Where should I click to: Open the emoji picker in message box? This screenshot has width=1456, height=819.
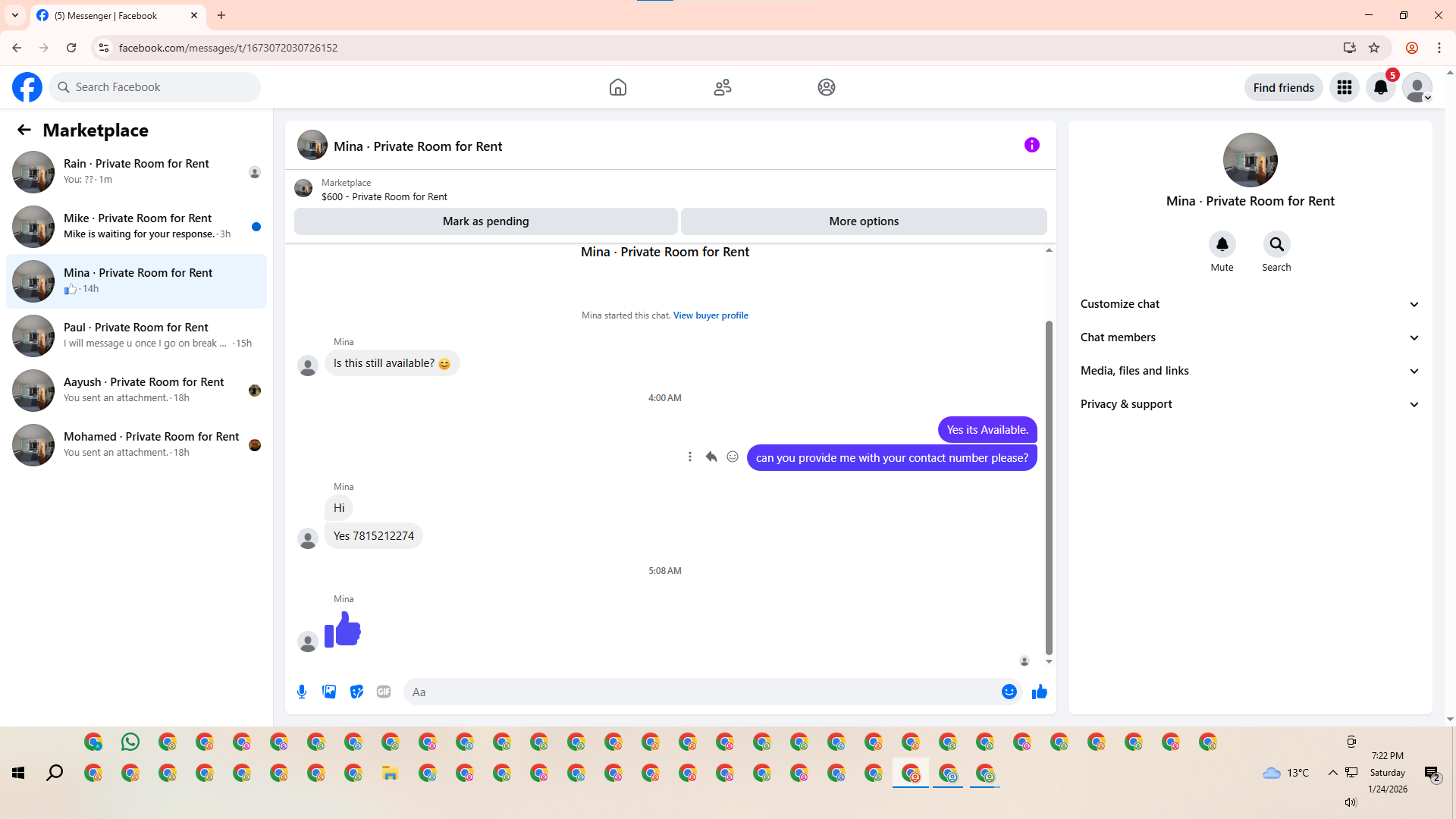click(1009, 692)
